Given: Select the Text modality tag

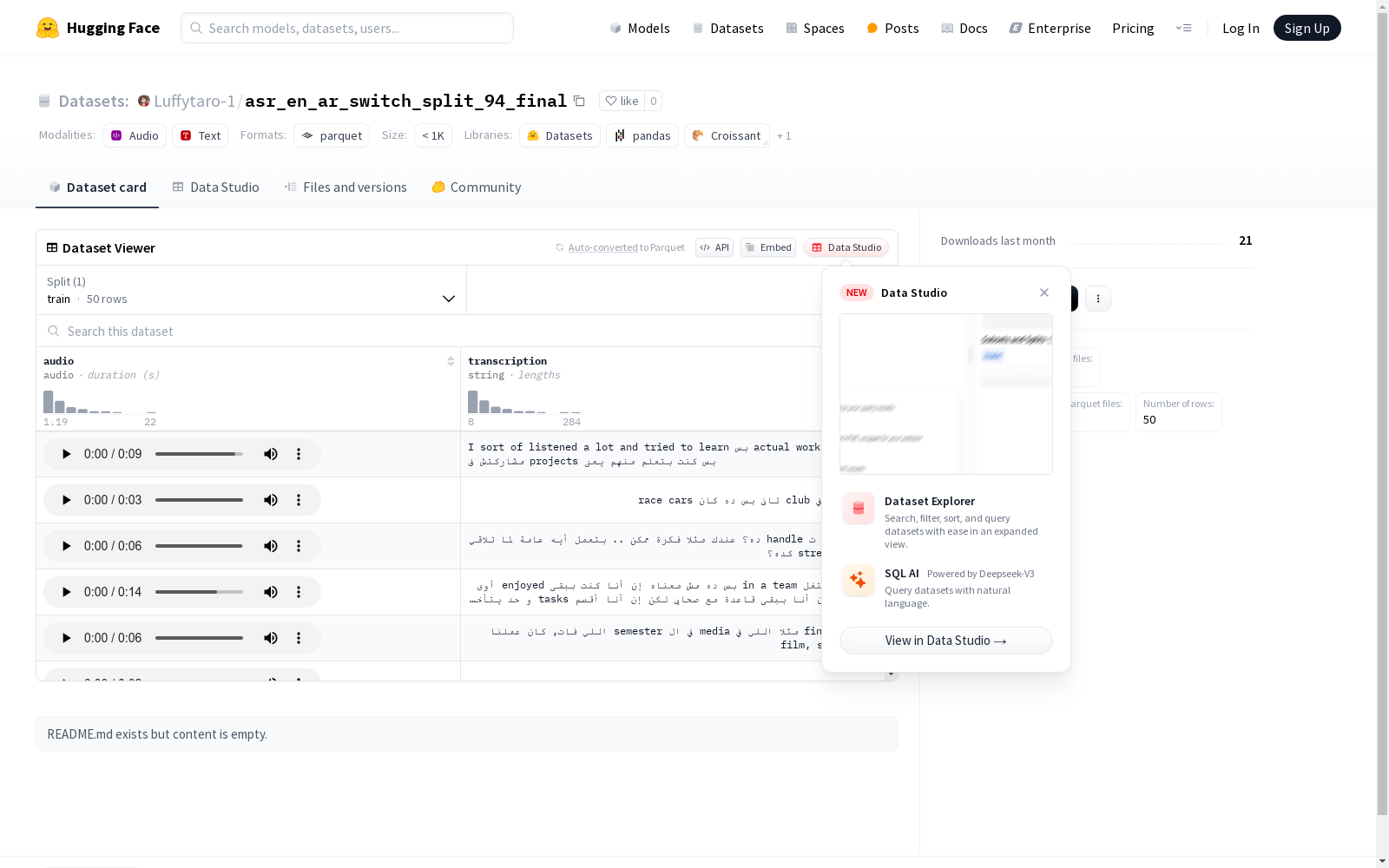Looking at the screenshot, I should click(x=200, y=135).
